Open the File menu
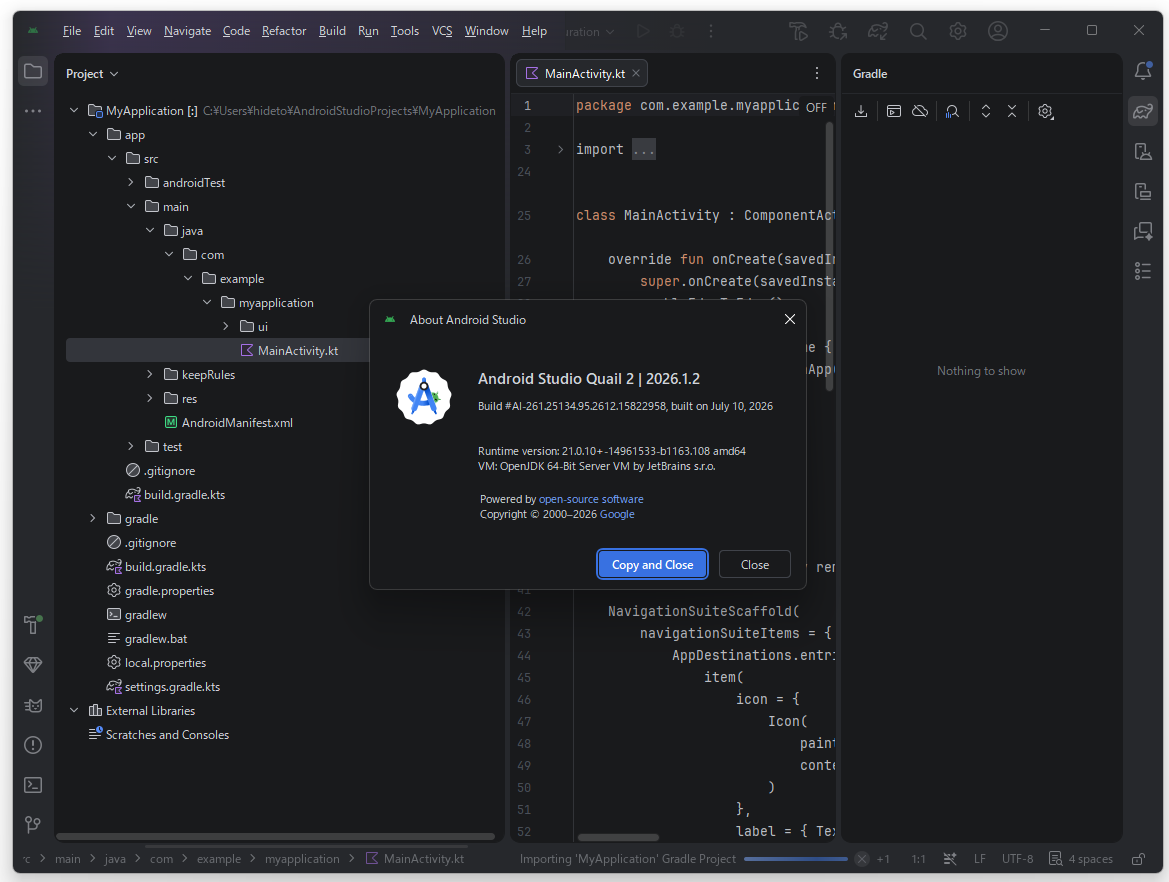1169x882 pixels. tap(72, 31)
